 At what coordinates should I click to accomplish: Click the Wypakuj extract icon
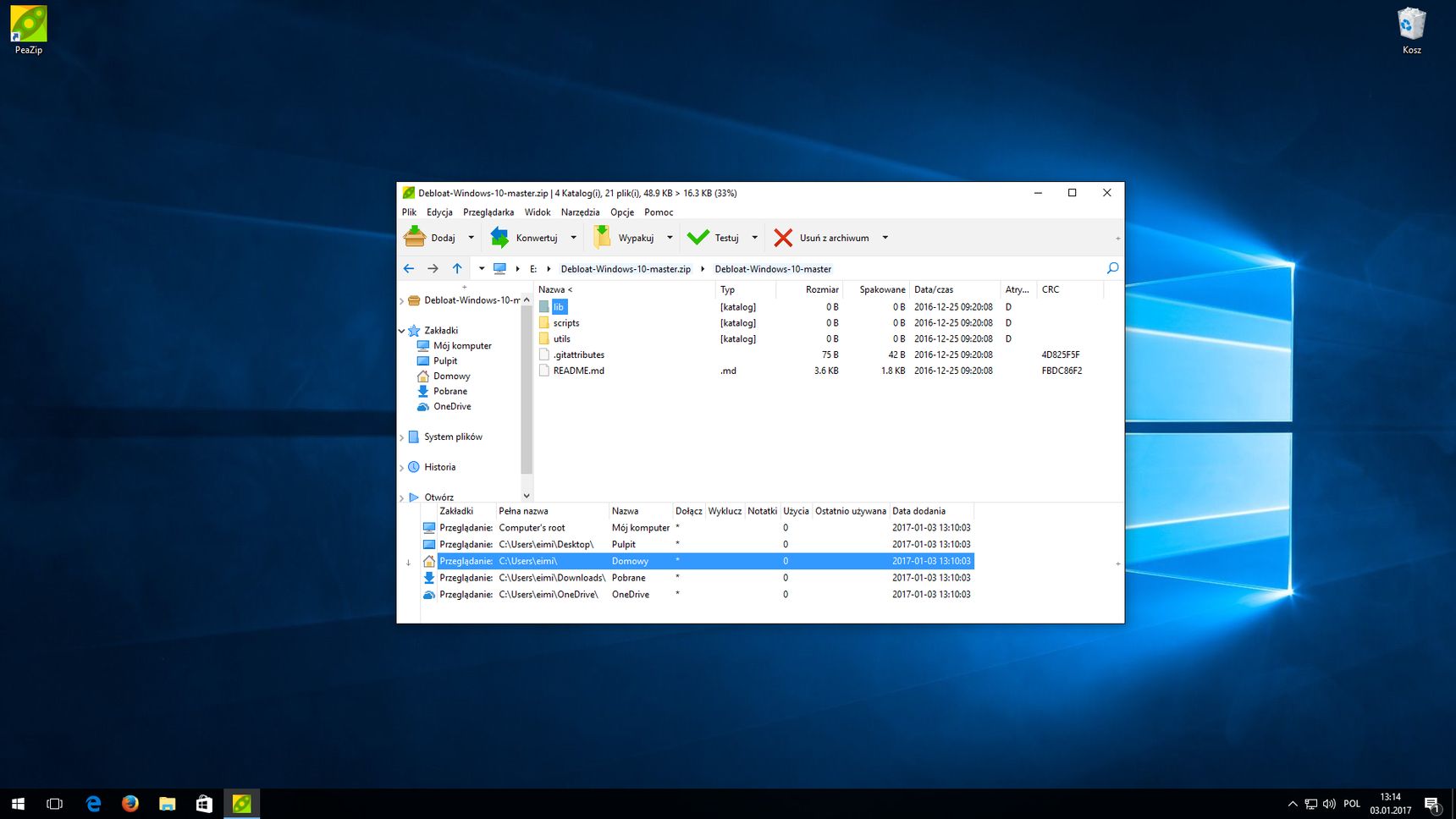pos(602,238)
